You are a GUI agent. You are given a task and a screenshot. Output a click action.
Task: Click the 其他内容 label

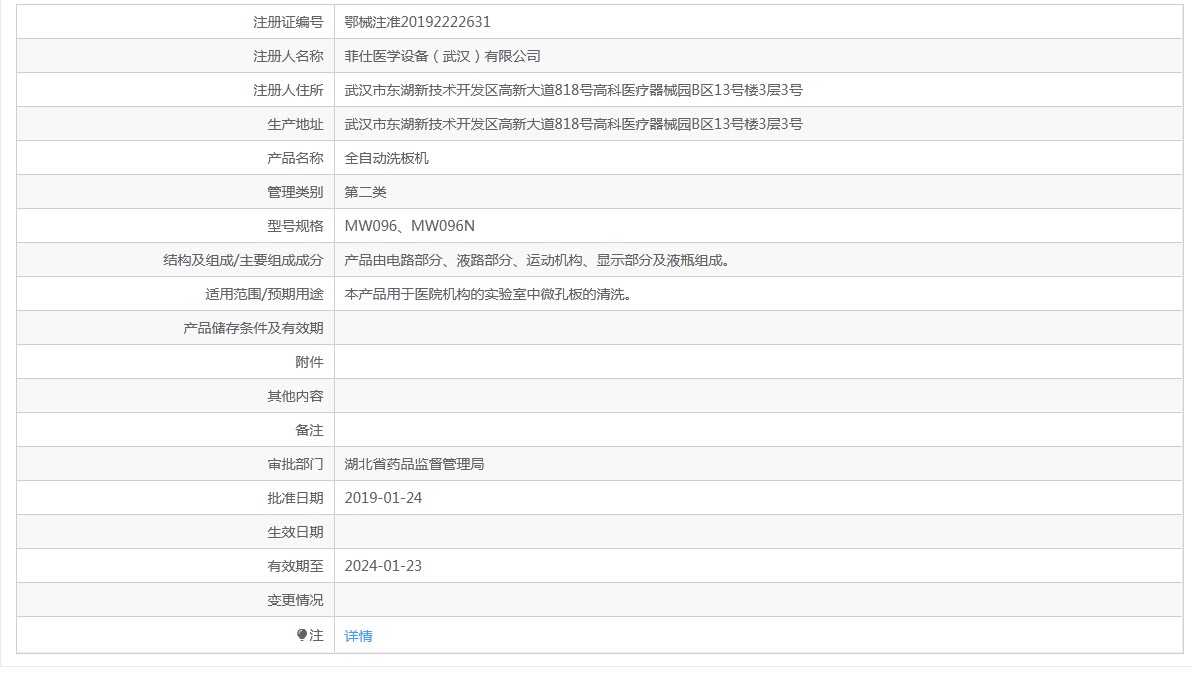tap(295, 396)
